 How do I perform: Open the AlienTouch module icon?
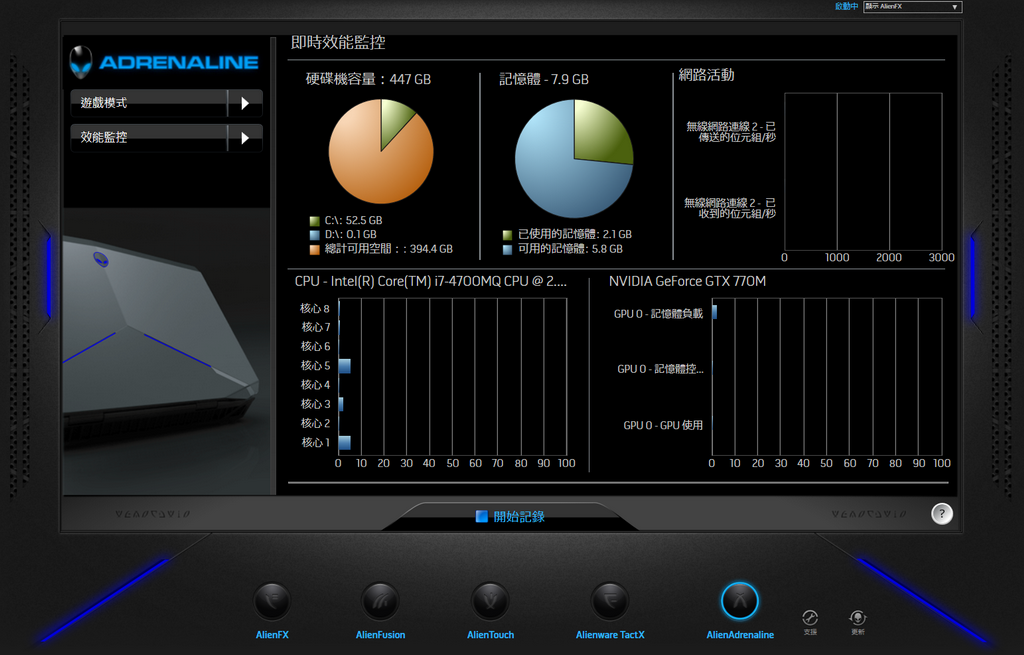tap(490, 601)
